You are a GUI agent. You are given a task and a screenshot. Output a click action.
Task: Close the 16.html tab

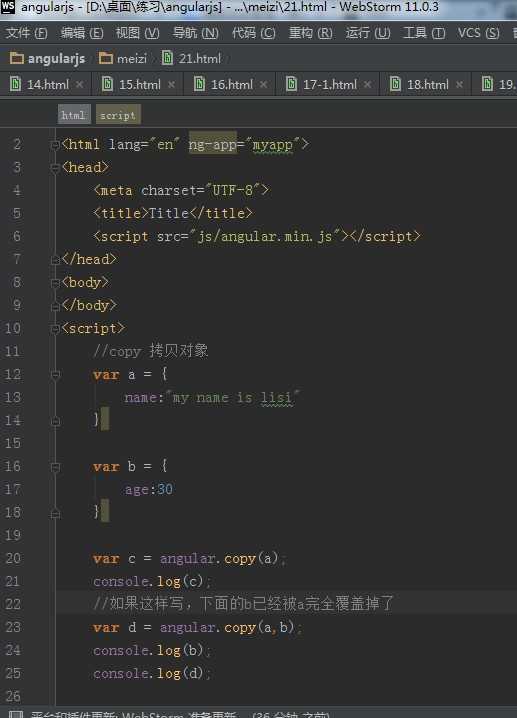[263, 85]
